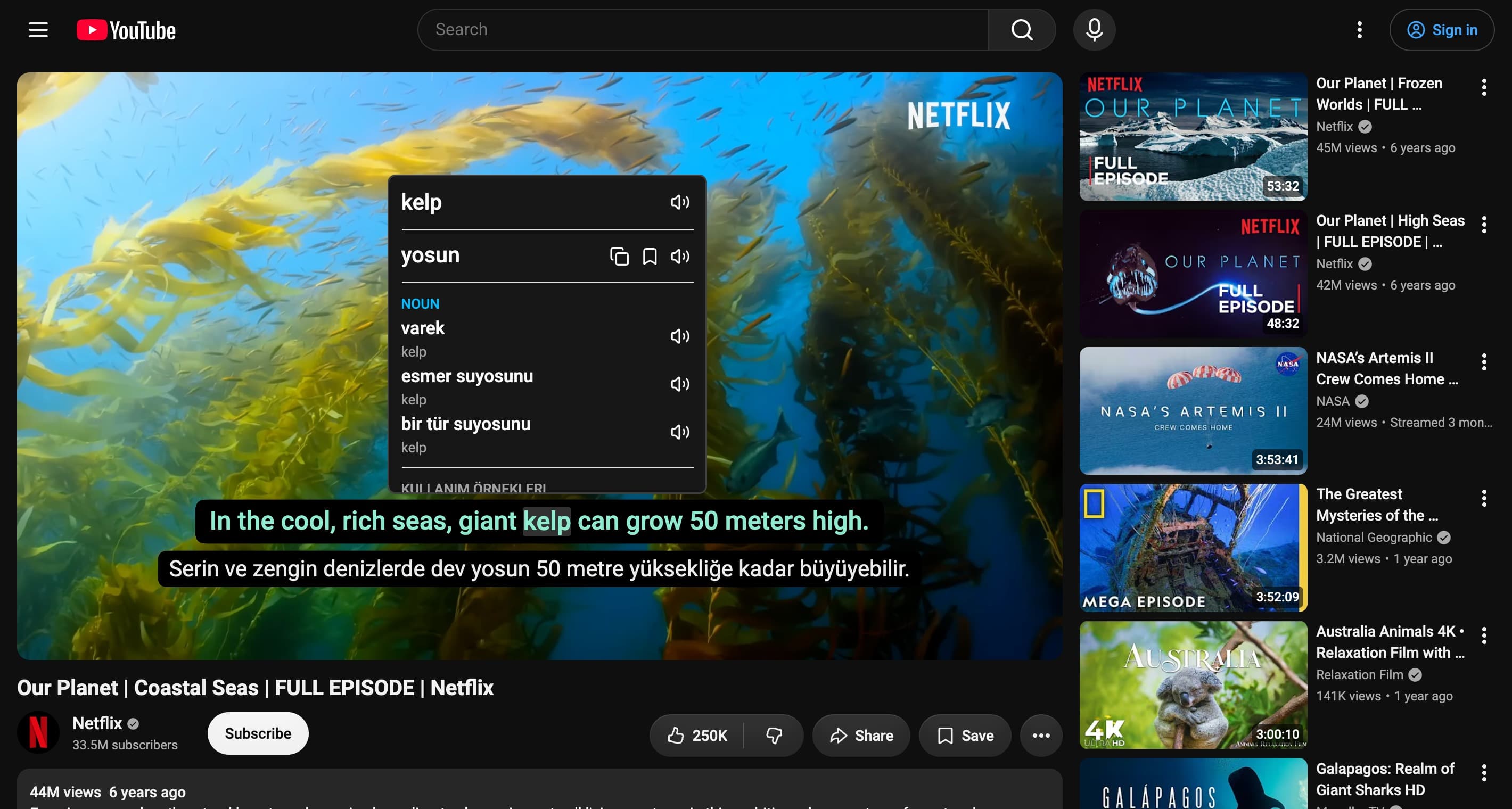Click the word giant in the English subtitle
Image resolution: width=1512 pixels, height=809 pixels.
pos(487,521)
